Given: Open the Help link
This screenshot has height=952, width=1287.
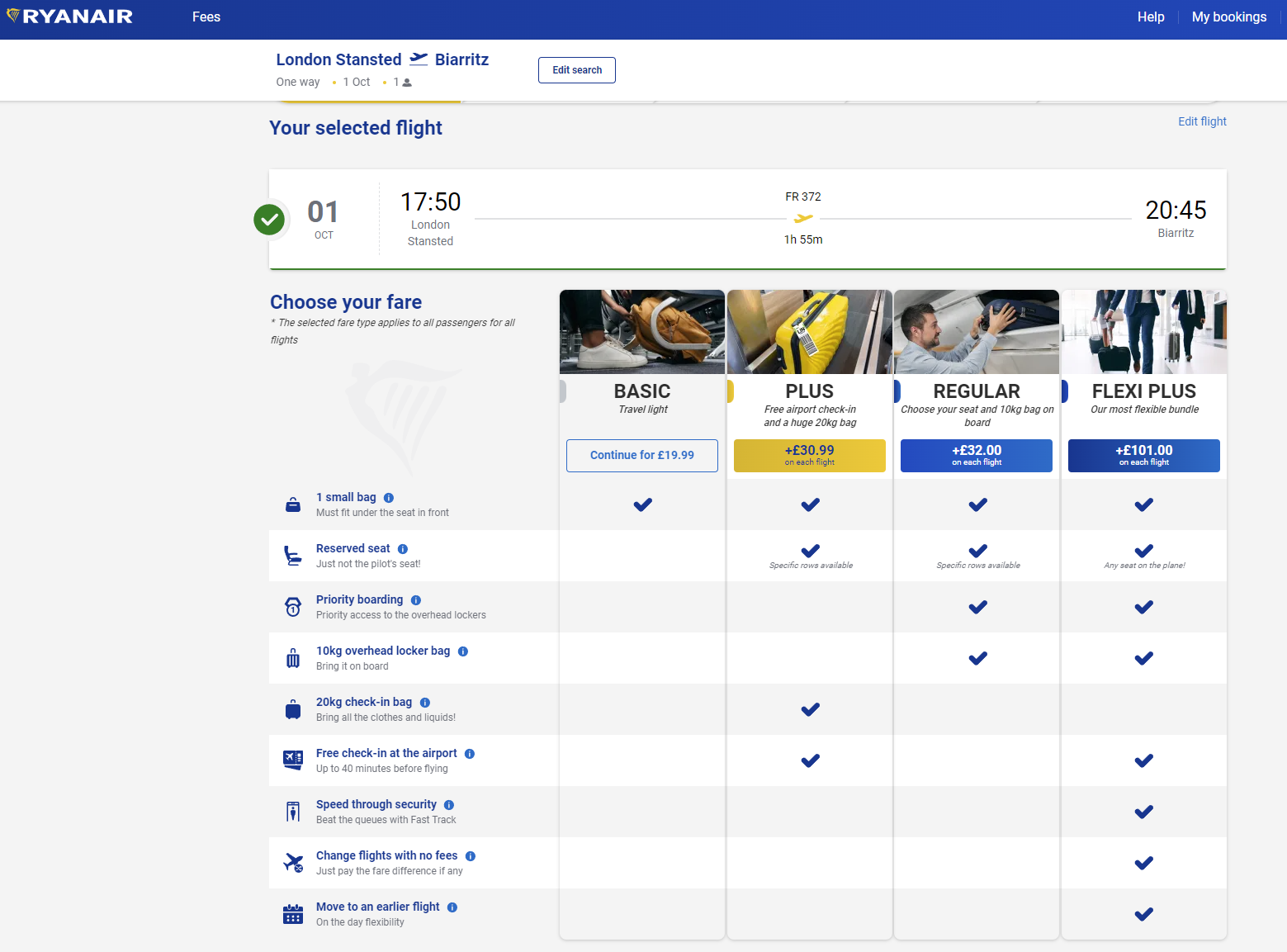Looking at the screenshot, I should click(1151, 17).
